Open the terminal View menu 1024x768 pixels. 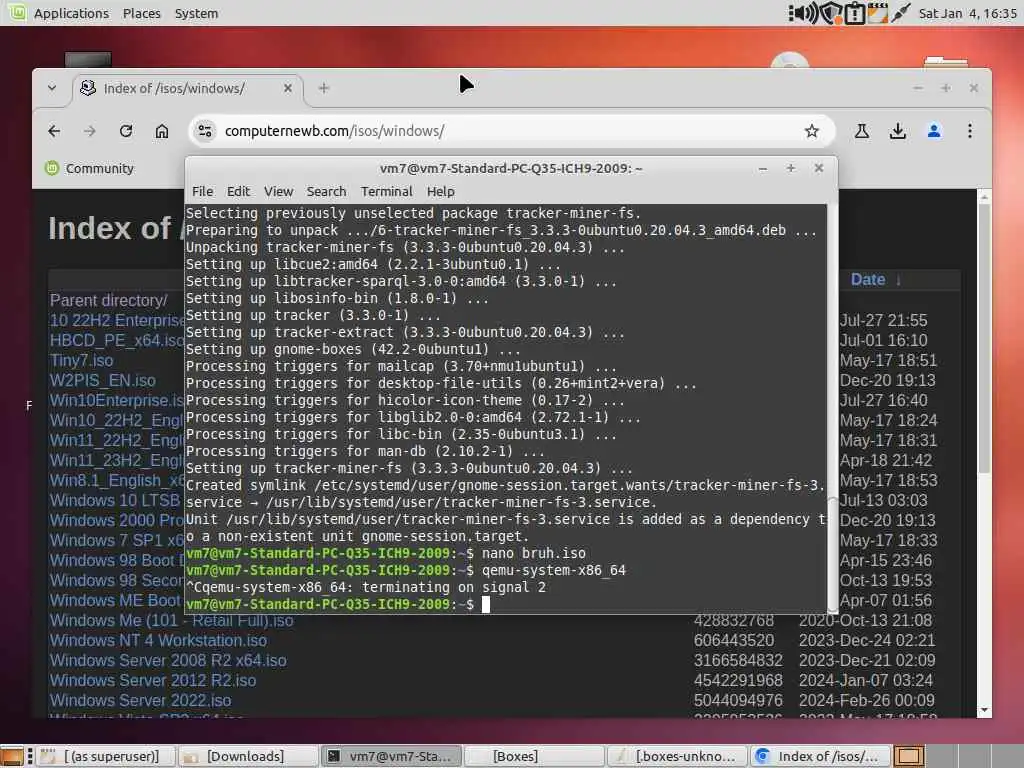pyautogui.click(x=278, y=191)
